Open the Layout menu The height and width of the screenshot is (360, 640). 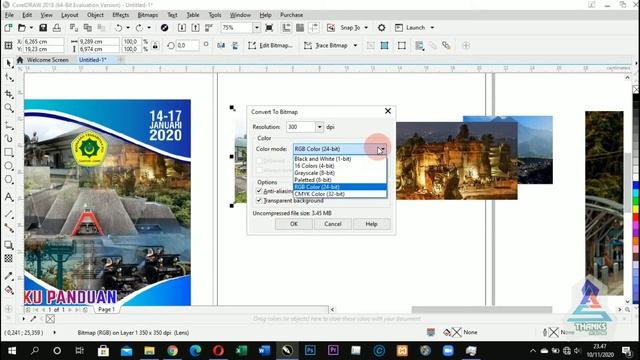pyautogui.click(x=69, y=15)
